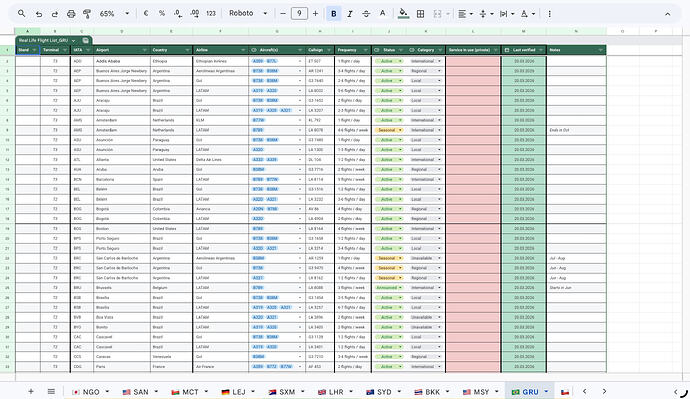The image size is (690, 399).
Task: Open the Real Life Flight List_GRU table menu
Action: point(73,40)
